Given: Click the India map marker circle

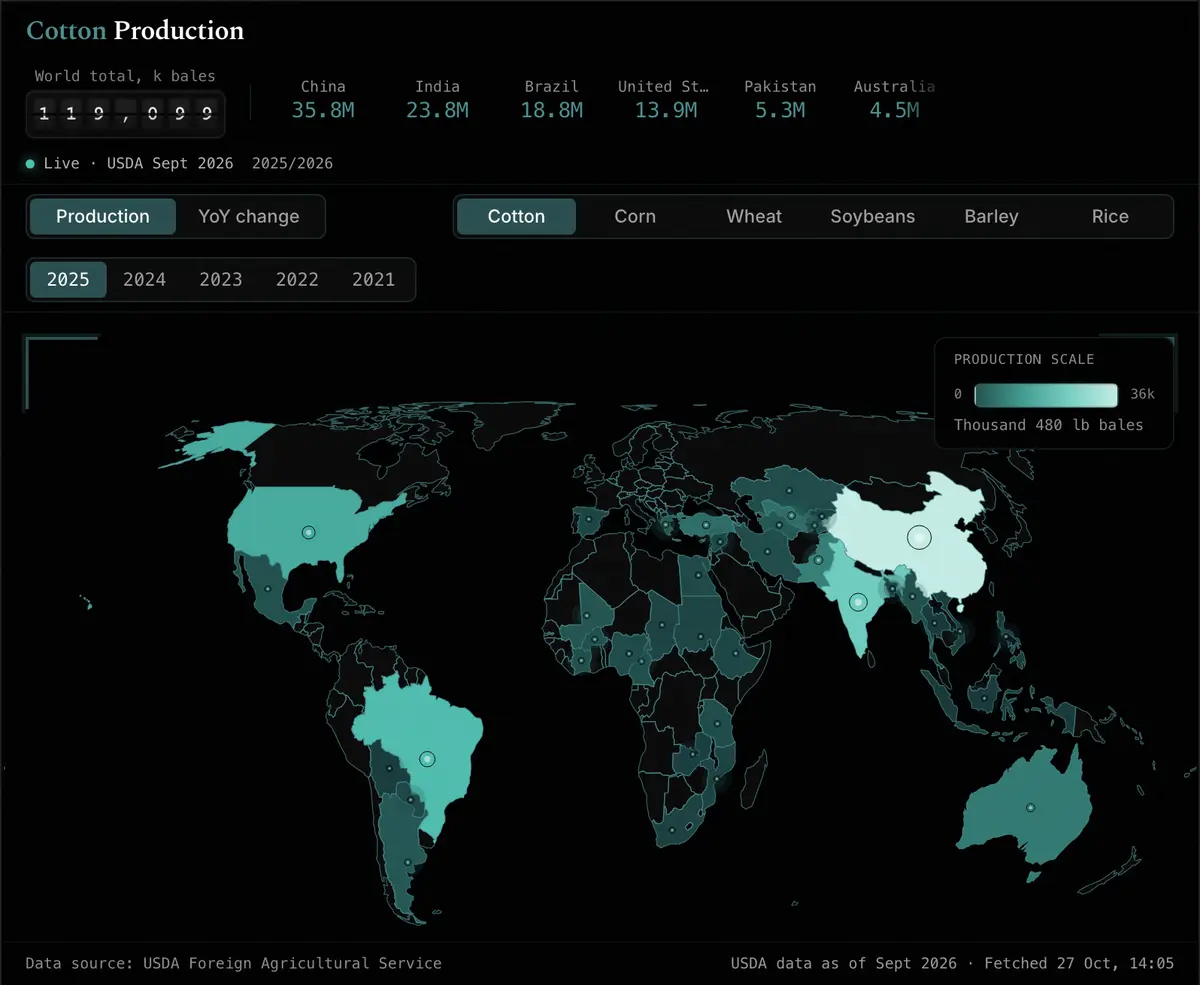Looking at the screenshot, I should click(857, 602).
